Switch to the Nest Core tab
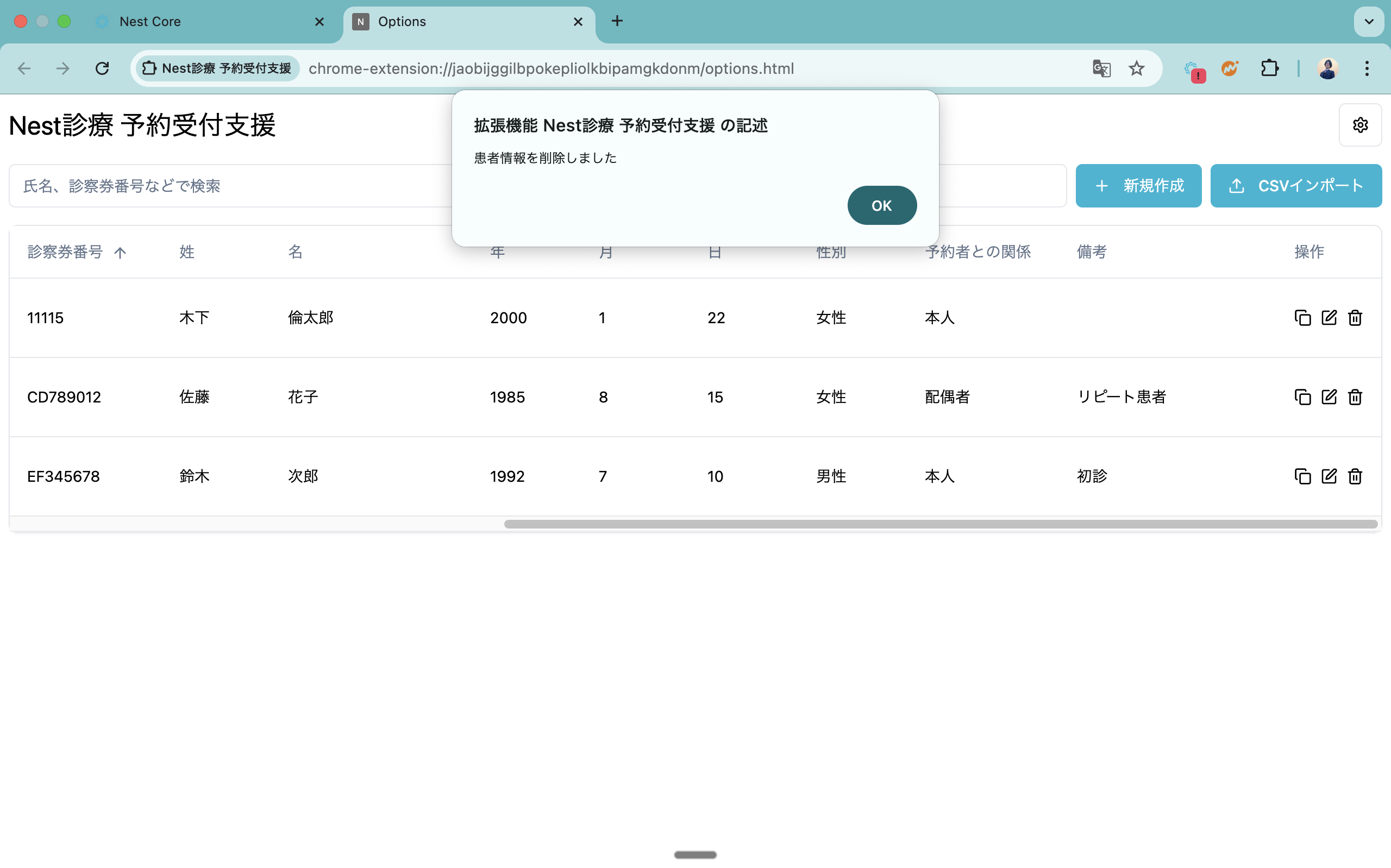Viewport: 1391px width, 868px height. 151,21
